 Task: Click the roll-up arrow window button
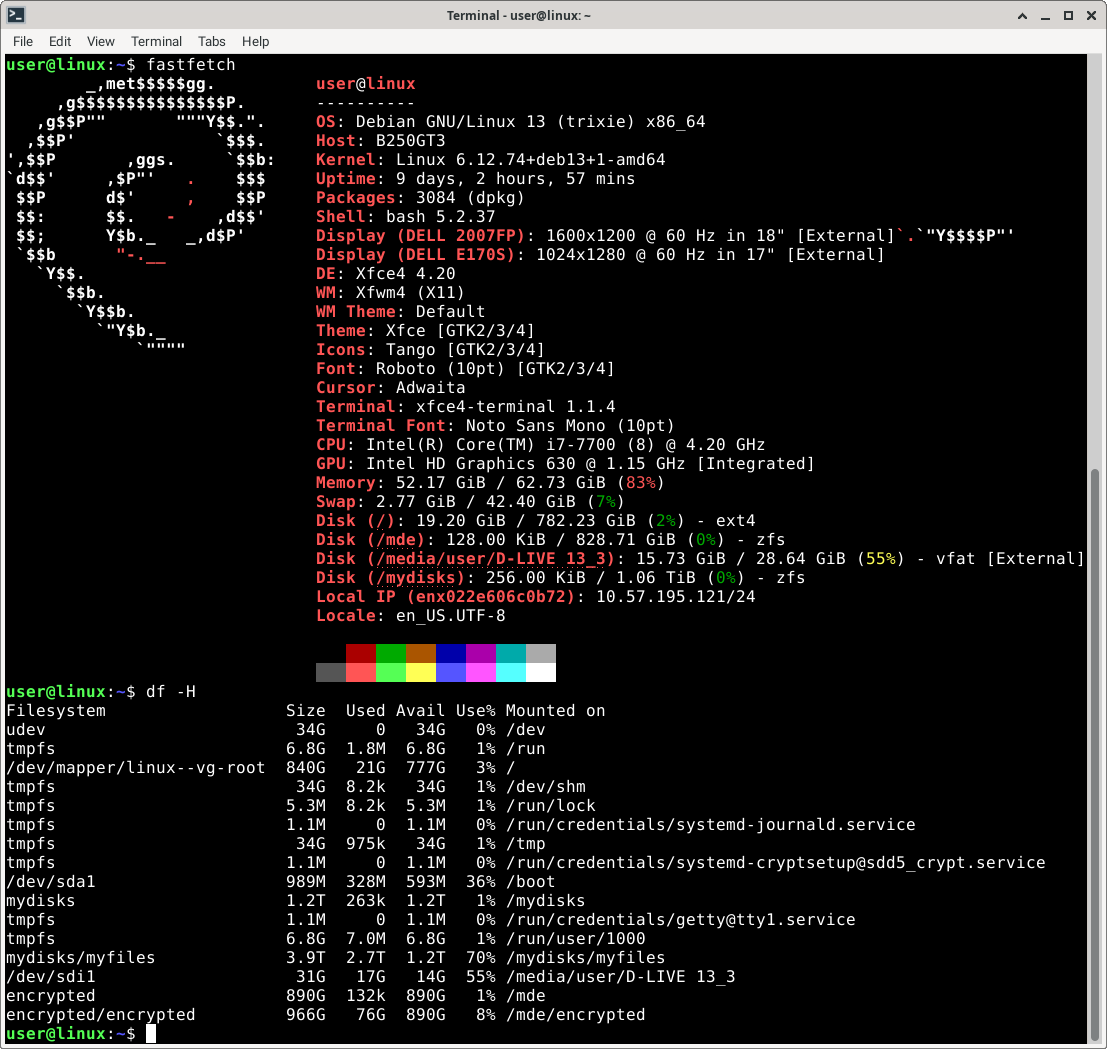tap(1022, 16)
